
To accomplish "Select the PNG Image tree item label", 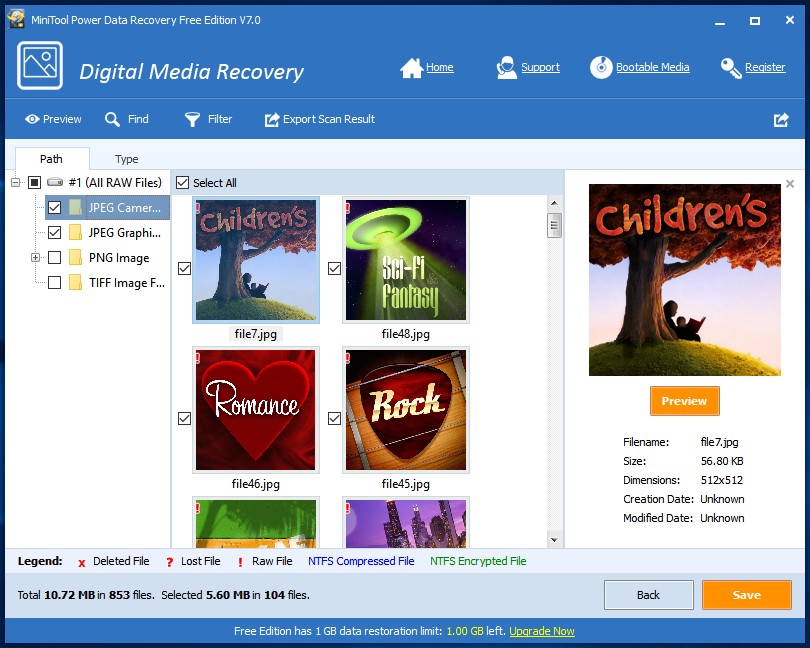I will (119, 257).
